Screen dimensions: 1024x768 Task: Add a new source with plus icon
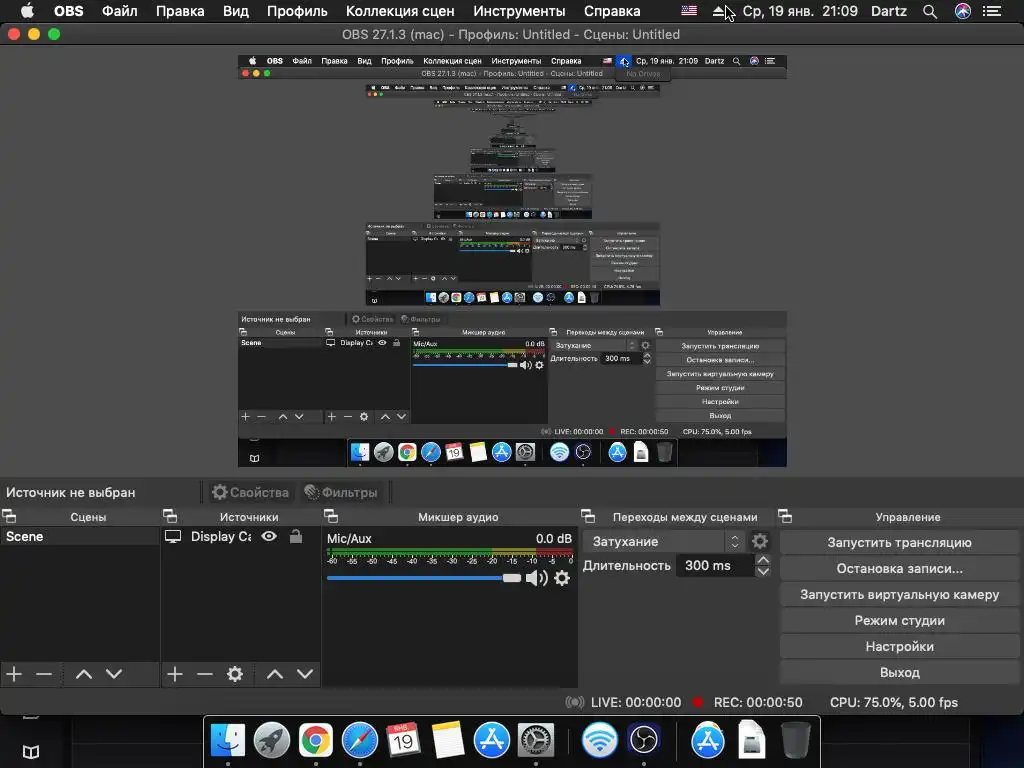pos(174,674)
